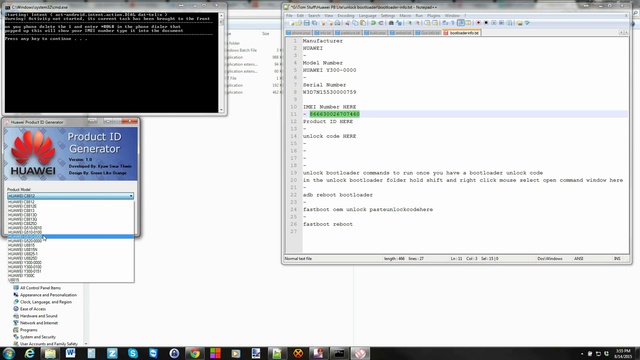Select HUAWEI C8812E in the model list

71,206
